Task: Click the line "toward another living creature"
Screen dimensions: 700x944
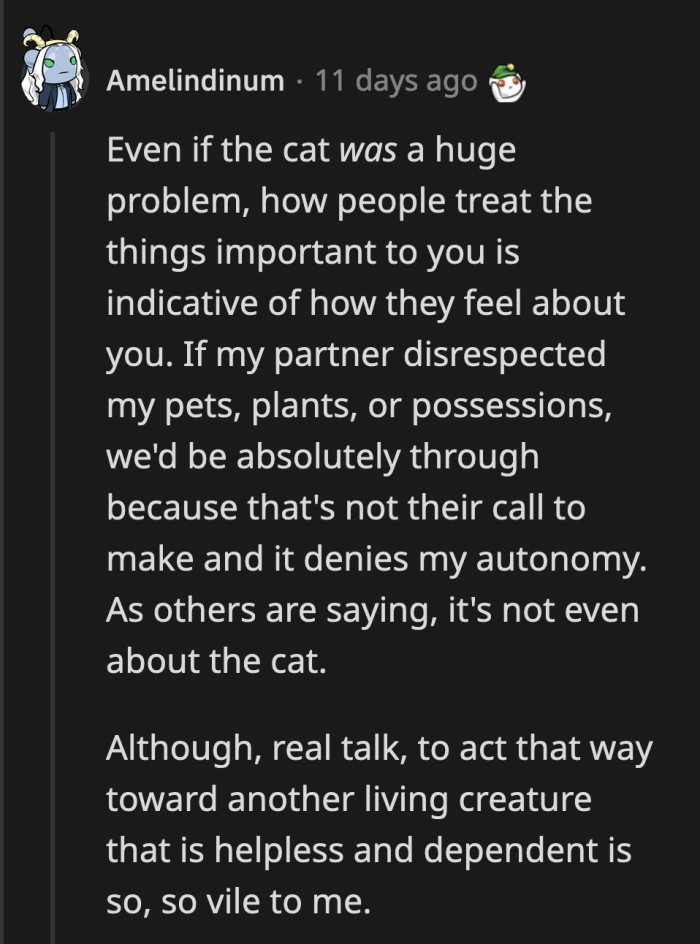Action: point(349,800)
